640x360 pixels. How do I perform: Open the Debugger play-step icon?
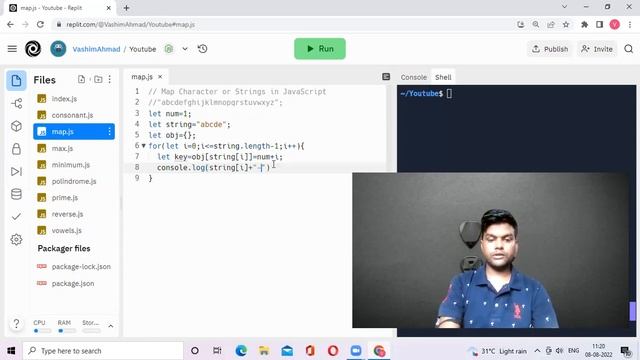coord(16,171)
